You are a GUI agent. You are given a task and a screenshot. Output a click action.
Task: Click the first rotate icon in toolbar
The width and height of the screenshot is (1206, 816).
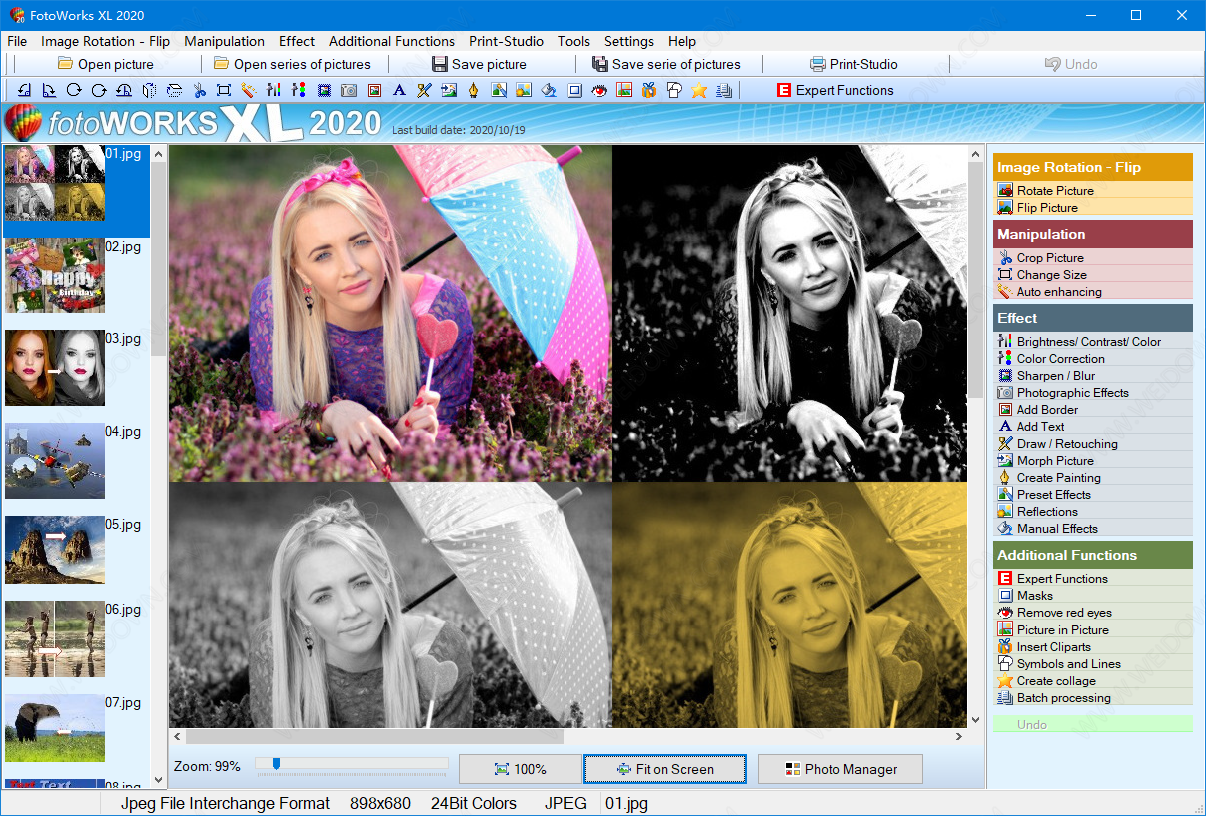pos(24,90)
